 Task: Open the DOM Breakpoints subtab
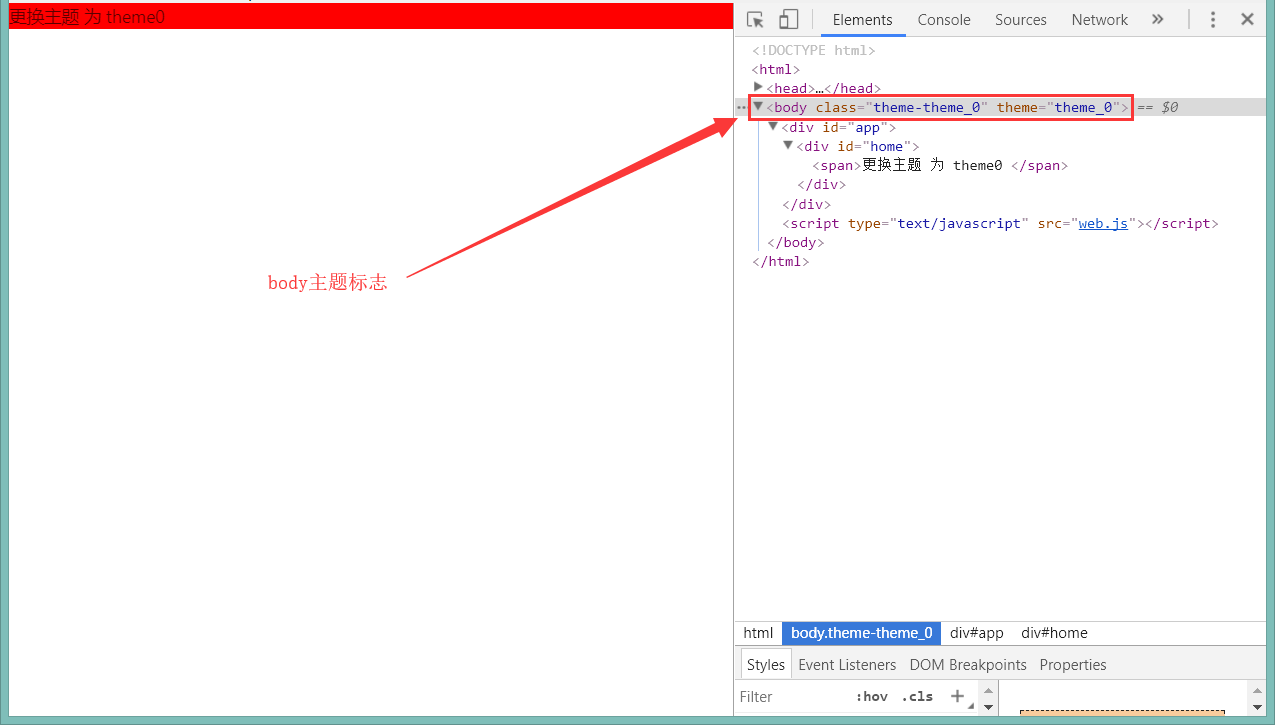pos(968,665)
